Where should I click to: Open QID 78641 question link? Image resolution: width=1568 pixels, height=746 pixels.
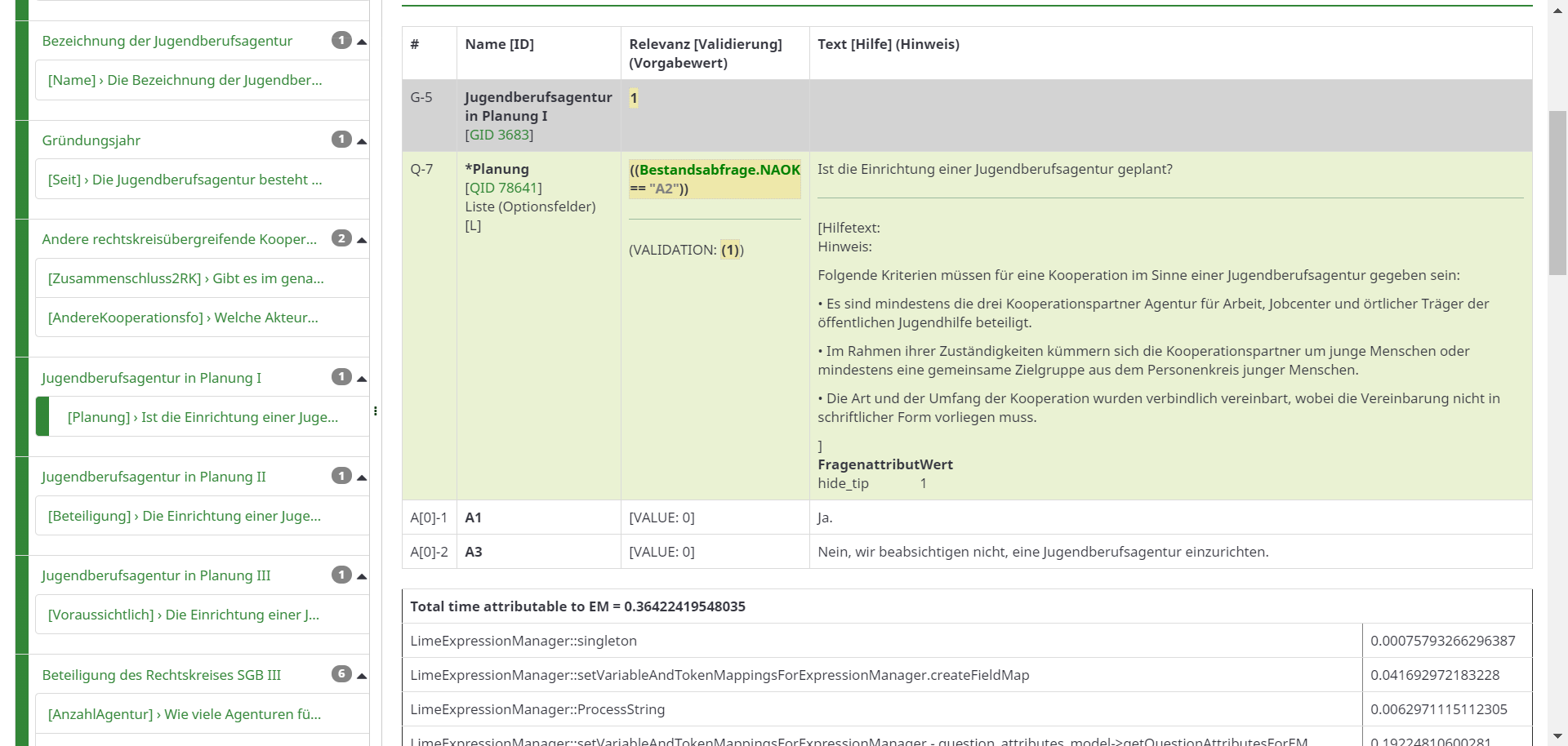(503, 188)
